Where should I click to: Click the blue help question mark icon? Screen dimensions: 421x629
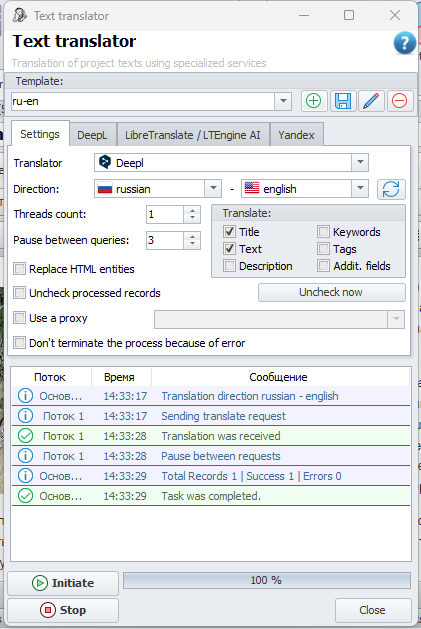(404, 43)
